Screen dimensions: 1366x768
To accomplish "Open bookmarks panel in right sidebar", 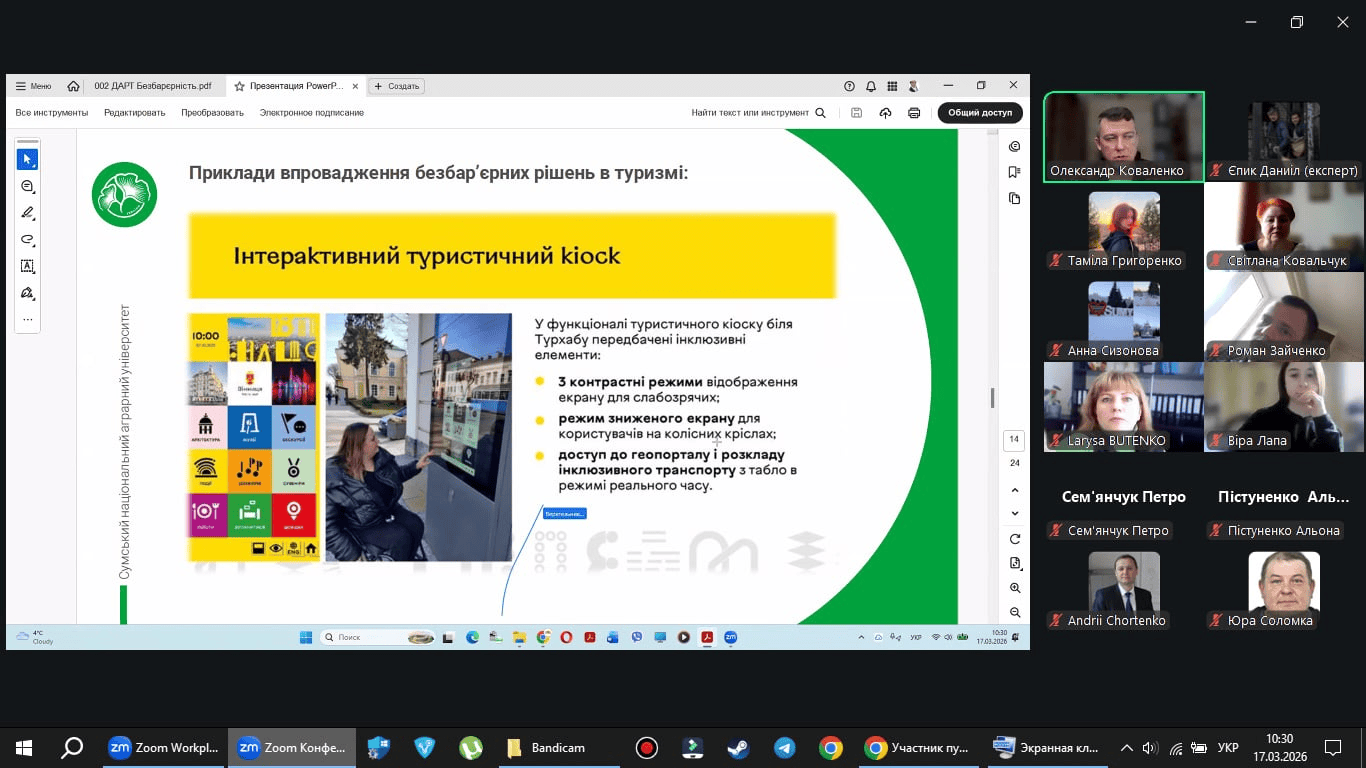I will point(1014,172).
